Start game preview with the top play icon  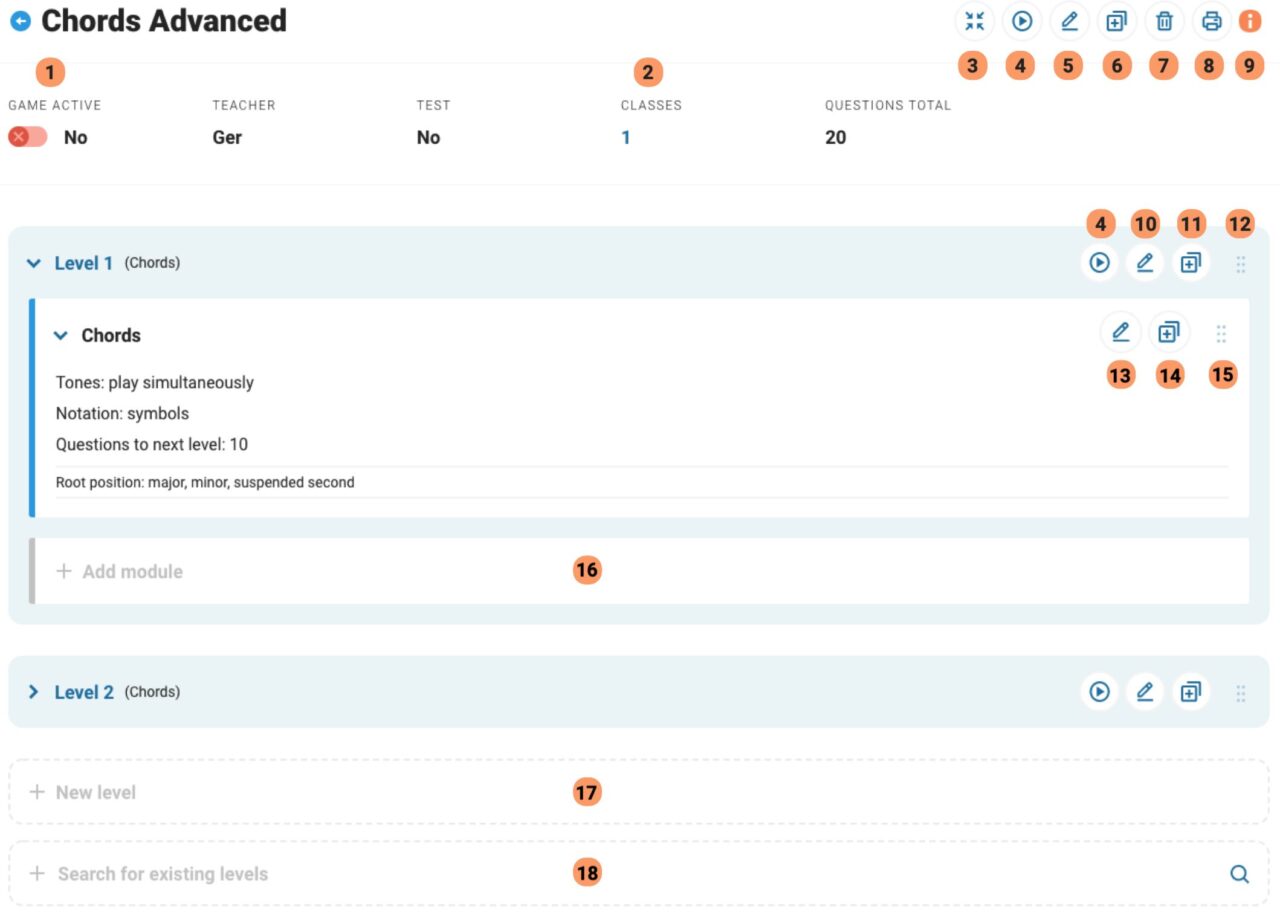[x=1021, y=21]
